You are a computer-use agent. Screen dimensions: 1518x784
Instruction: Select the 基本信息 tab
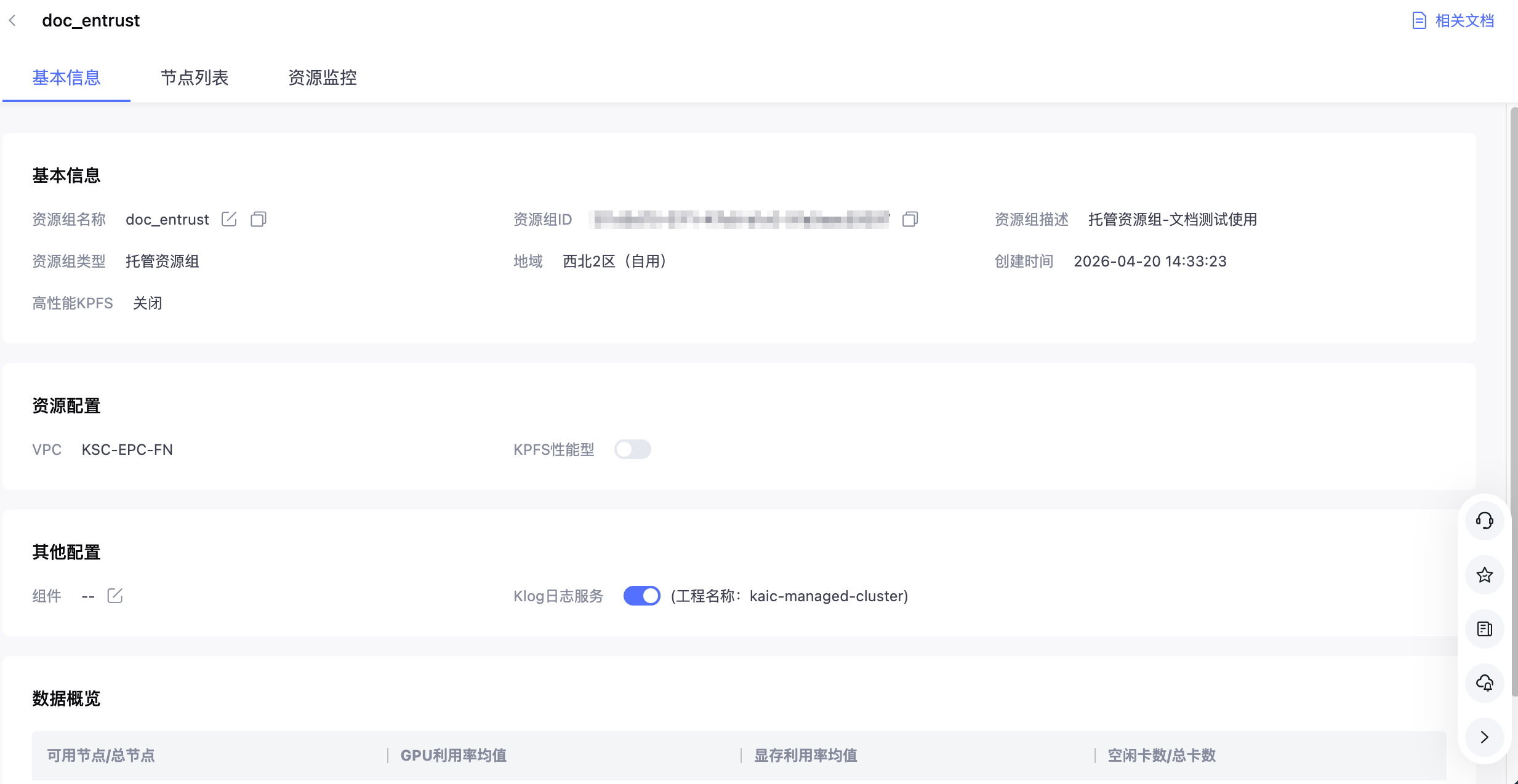66,78
